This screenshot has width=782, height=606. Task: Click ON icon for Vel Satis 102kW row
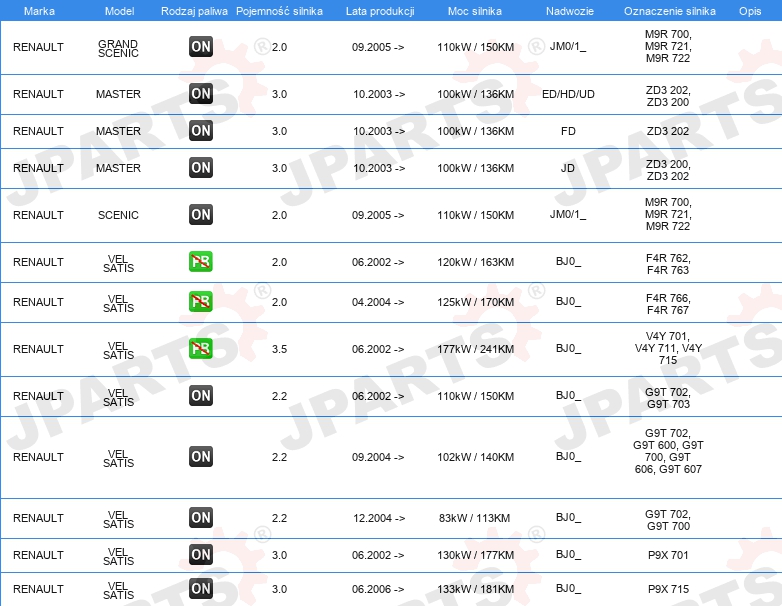coord(201,456)
